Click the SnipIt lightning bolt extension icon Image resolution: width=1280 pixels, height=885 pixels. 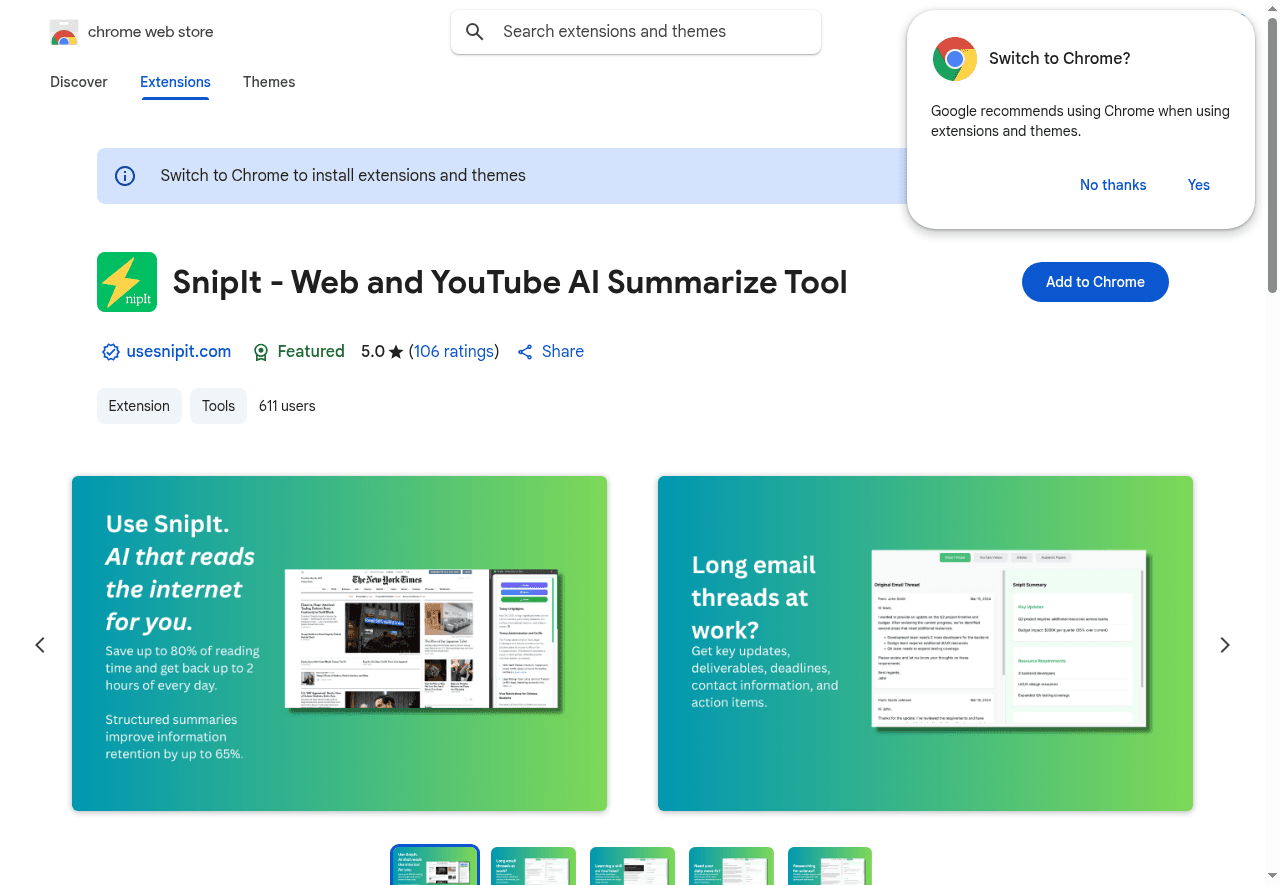(126, 281)
